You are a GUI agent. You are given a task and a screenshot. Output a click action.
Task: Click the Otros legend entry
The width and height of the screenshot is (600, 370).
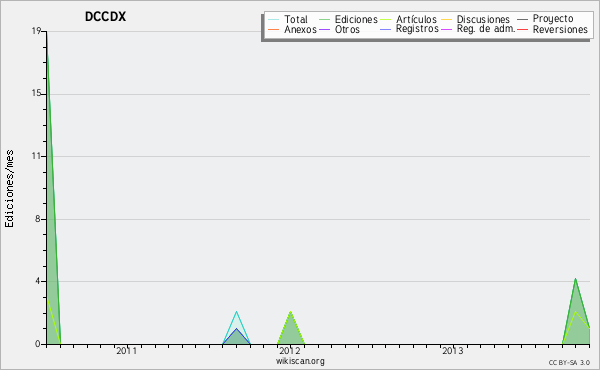(x=347, y=29)
